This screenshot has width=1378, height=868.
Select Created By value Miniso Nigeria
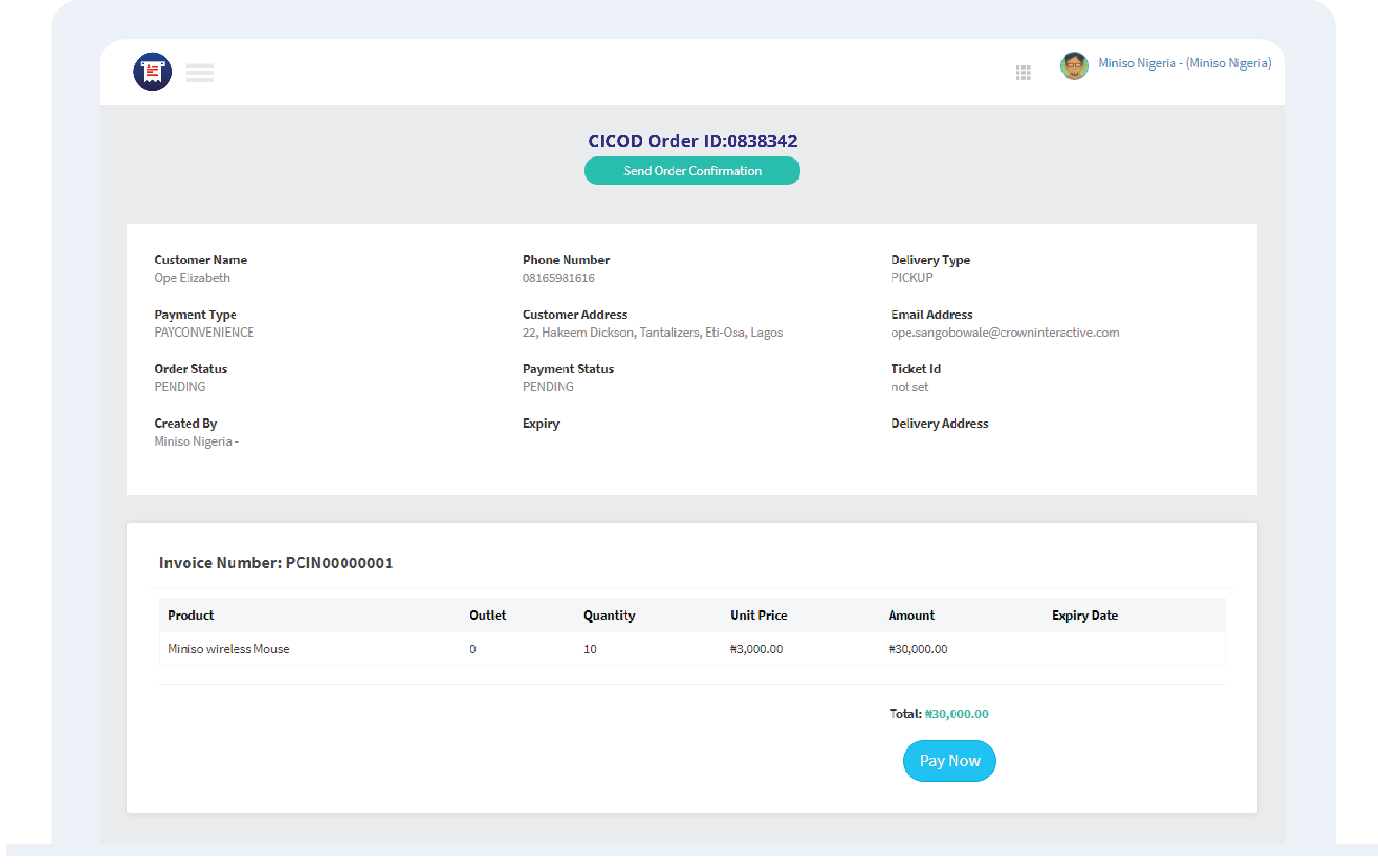(196, 441)
